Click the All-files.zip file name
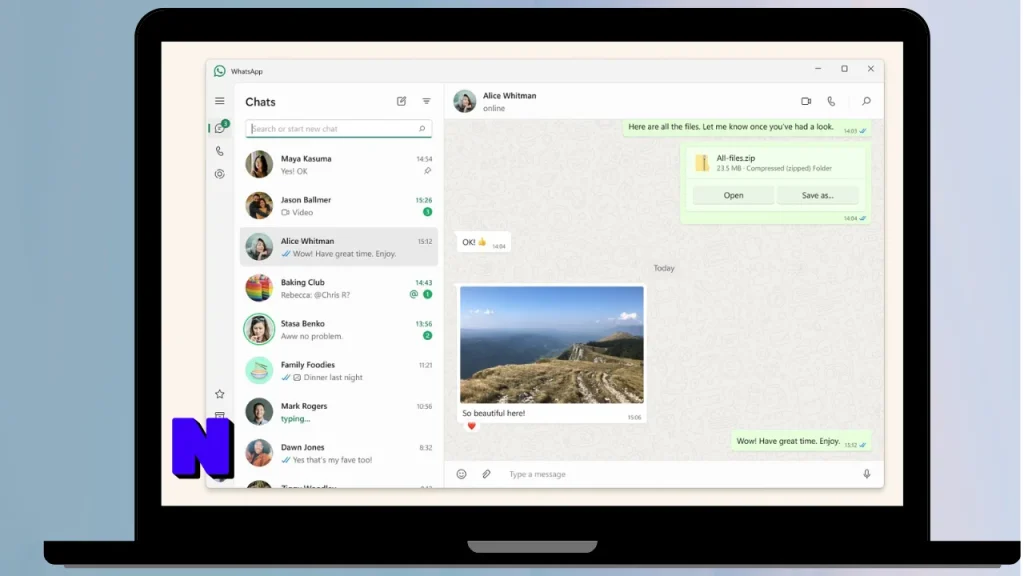This screenshot has height=576, width=1024. pos(735,158)
